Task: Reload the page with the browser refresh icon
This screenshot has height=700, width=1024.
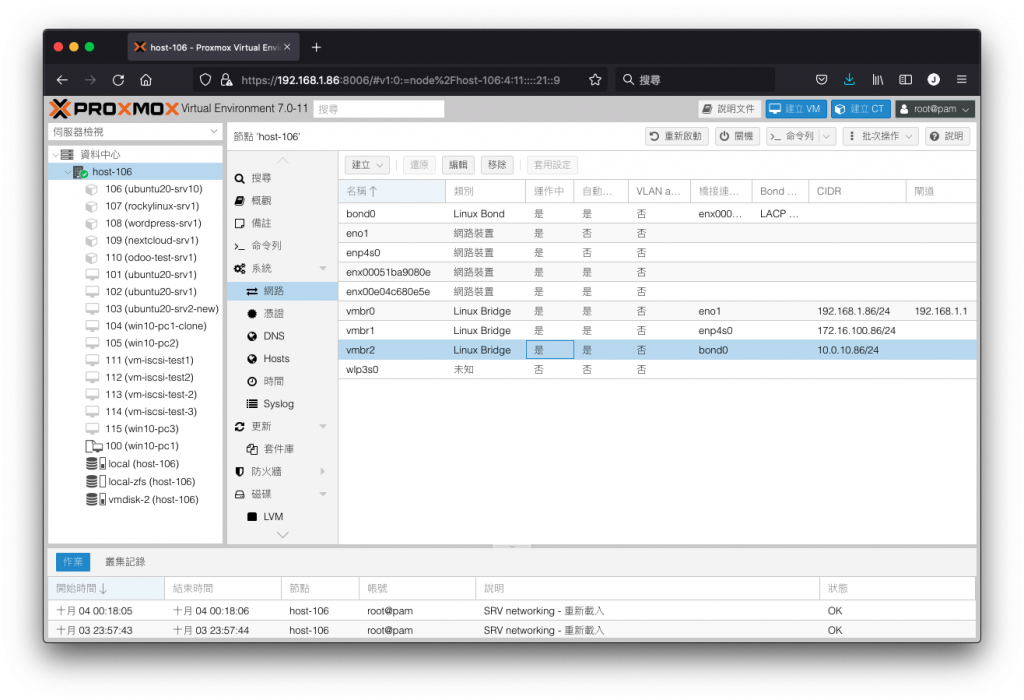Action: pos(118,80)
